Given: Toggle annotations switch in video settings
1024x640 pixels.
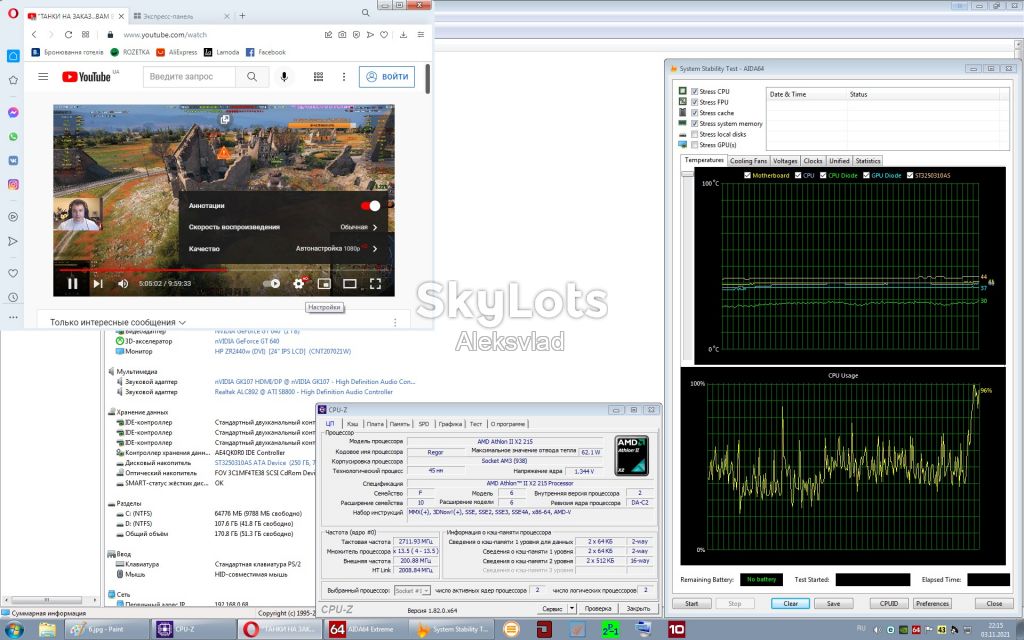Looking at the screenshot, I should [370, 206].
